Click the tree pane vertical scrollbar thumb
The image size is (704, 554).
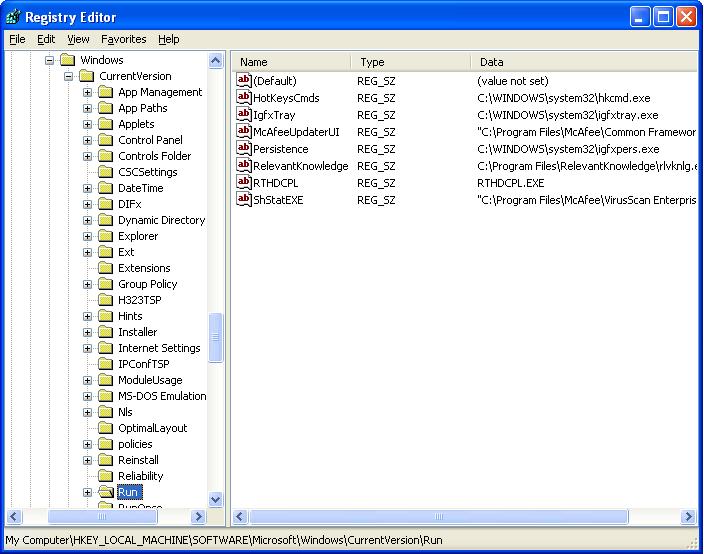point(216,337)
